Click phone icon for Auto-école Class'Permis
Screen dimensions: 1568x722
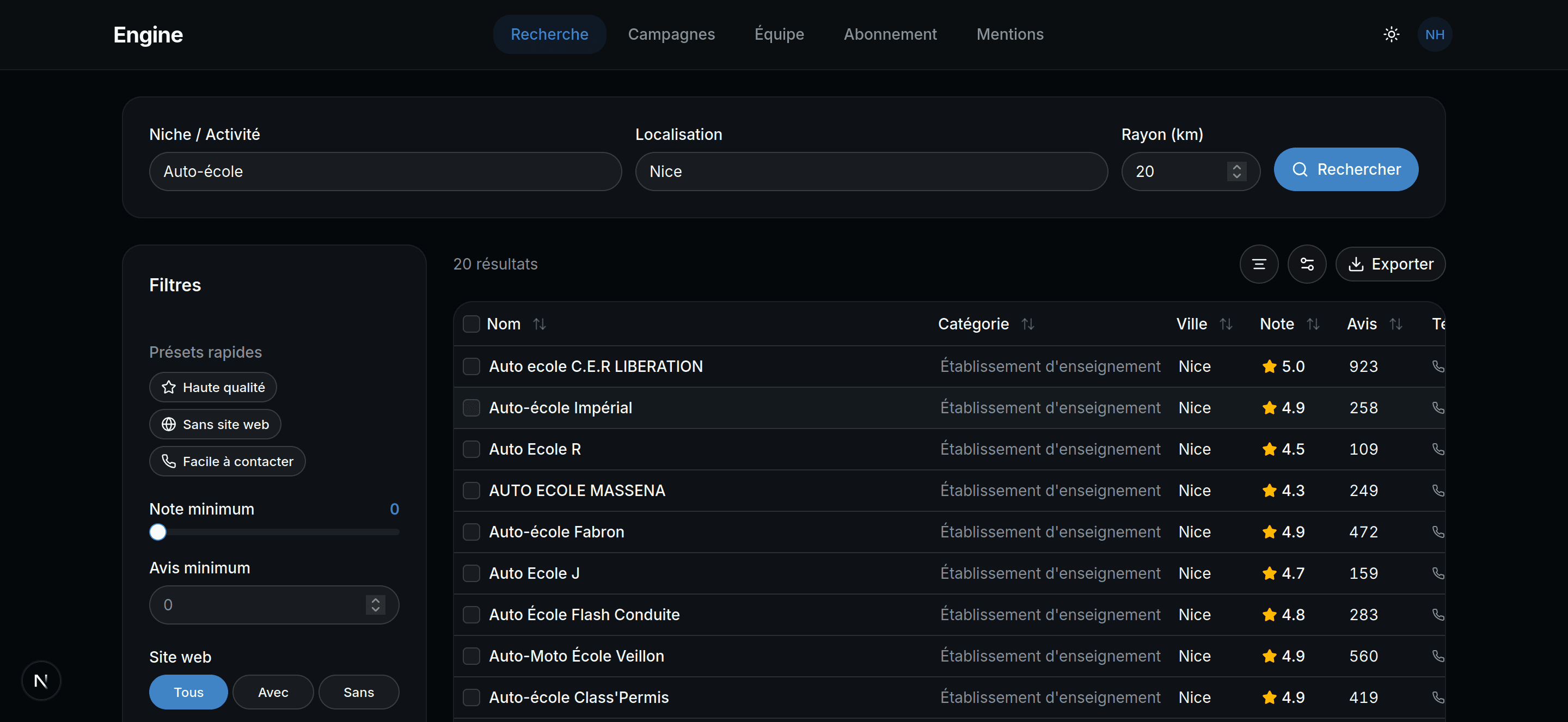click(1438, 697)
